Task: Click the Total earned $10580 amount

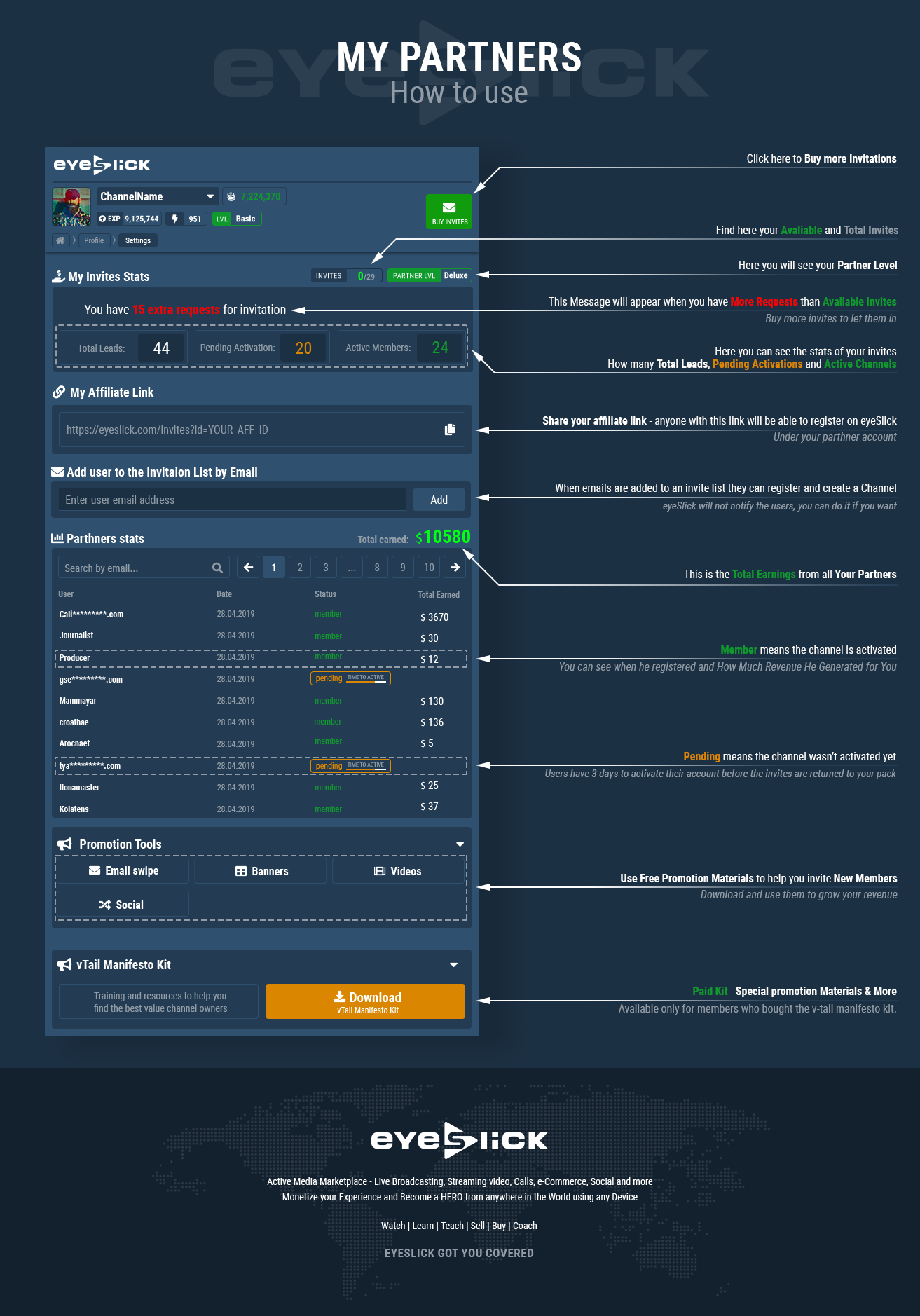Action: [443, 537]
